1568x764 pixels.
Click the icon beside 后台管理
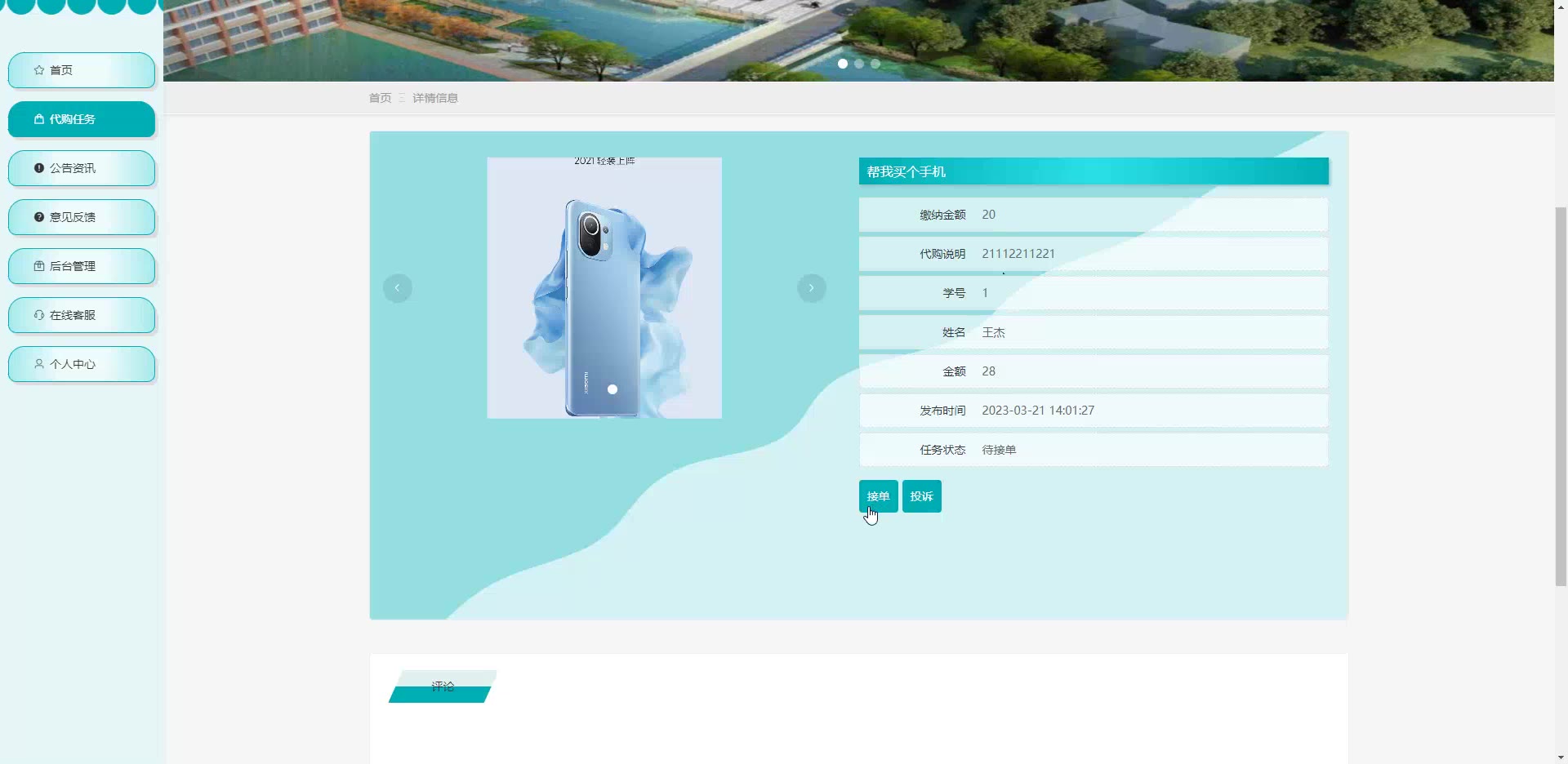38,266
